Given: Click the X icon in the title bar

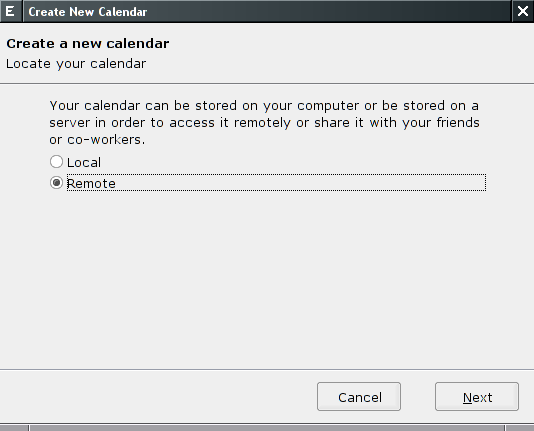Looking at the screenshot, I should pos(523,11).
